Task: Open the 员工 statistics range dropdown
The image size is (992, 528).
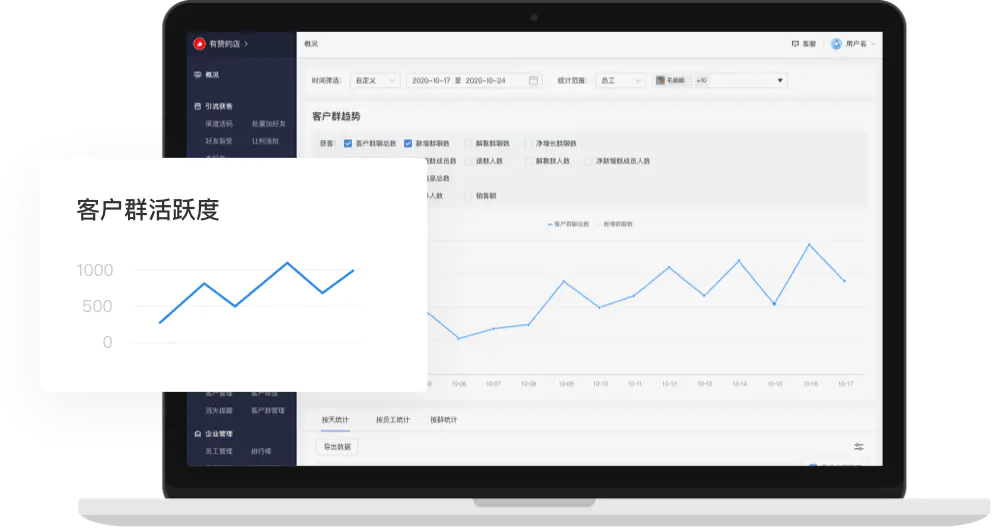Action: pos(620,80)
